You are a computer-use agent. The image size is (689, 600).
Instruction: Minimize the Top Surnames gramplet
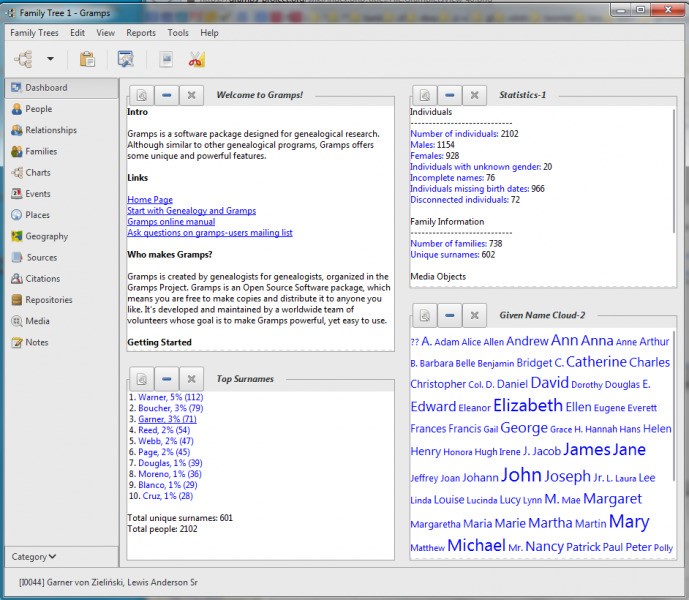click(166, 379)
